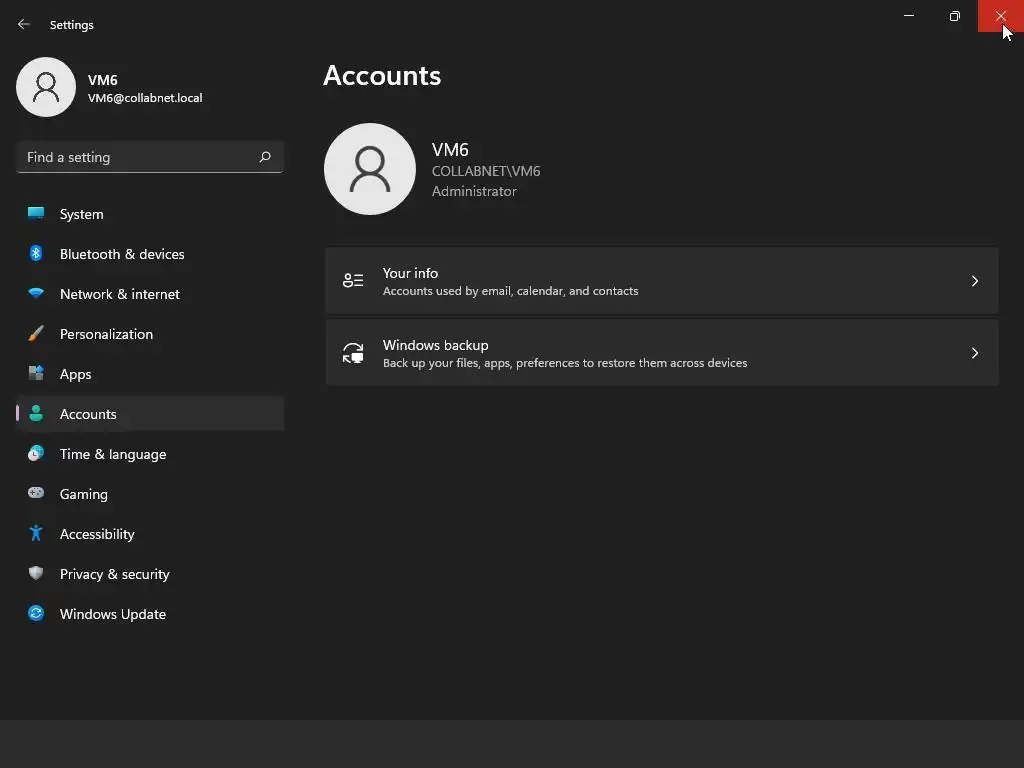This screenshot has width=1024, height=768.
Task: Click the Personalization paintbrush icon
Action: 36,334
